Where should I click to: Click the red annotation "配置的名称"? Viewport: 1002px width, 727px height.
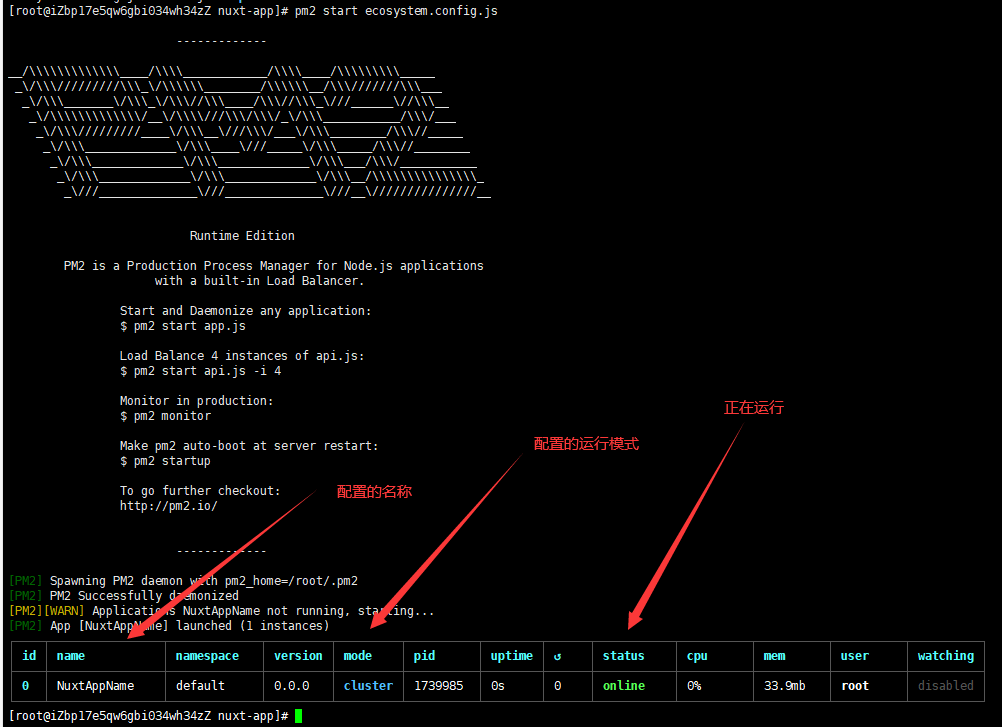pyautogui.click(x=374, y=492)
